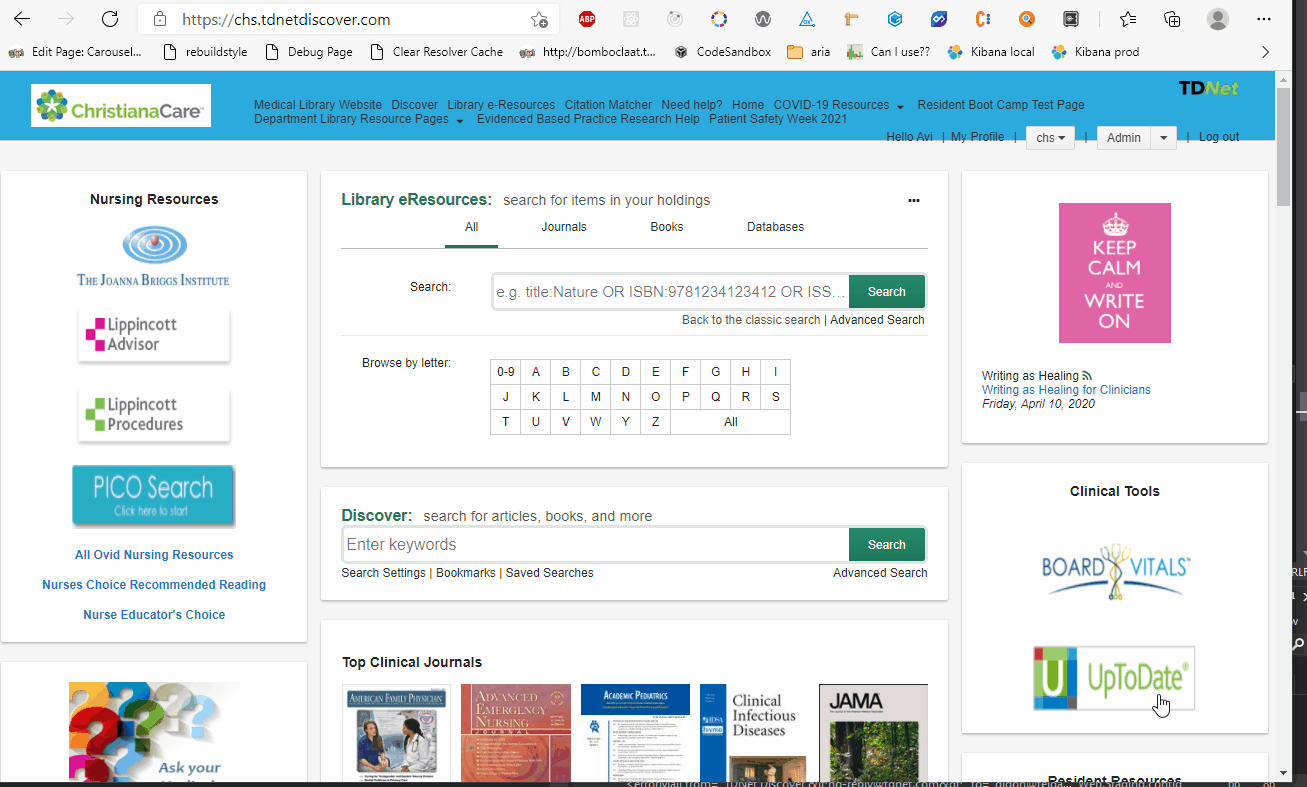The image size is (1307, 787).
Task: Open the JAMA journal cover
Action: coord(873,733)
